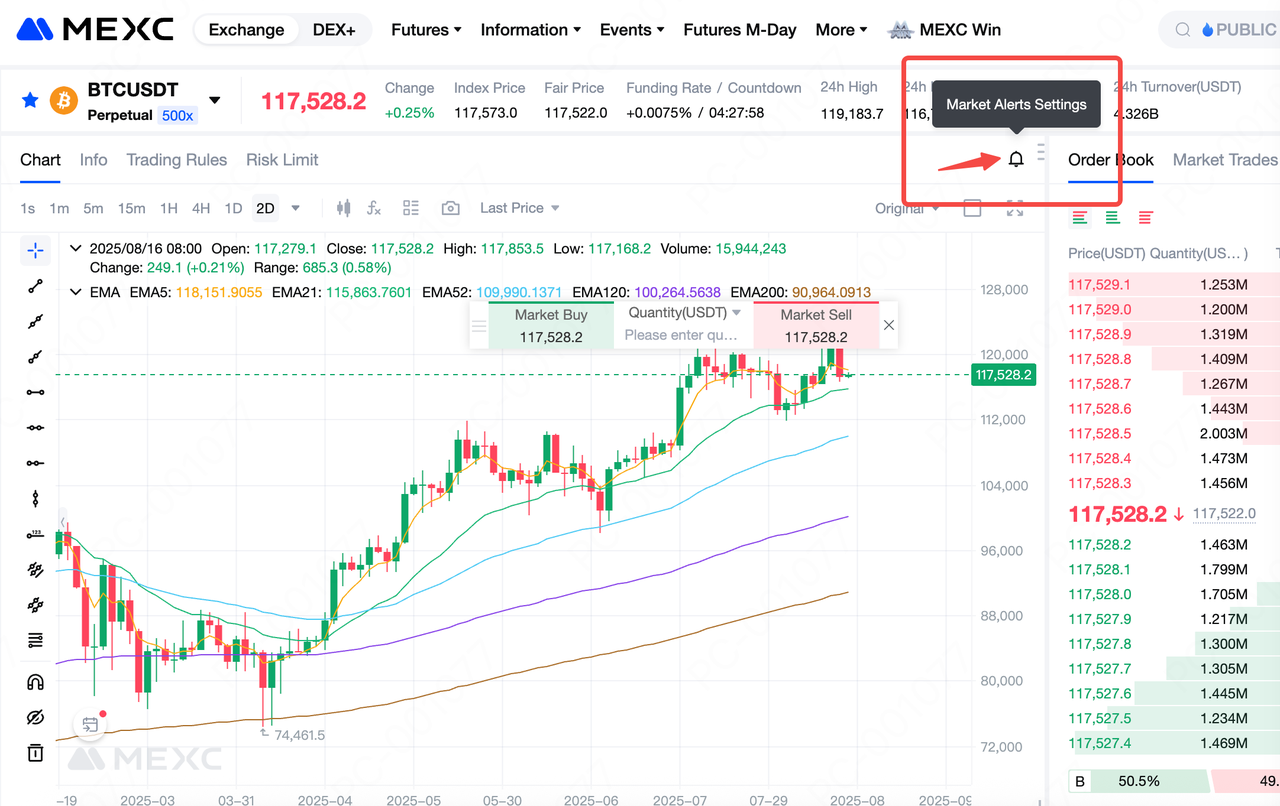This screenshot has height=806, width=1280.
Task: Click the Market Buy button
Action: (x=551, y=326)
